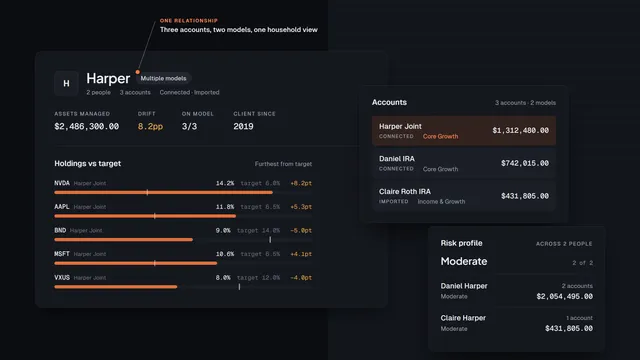Select the AAPL ticker label
640x360 pixels.
62,207
